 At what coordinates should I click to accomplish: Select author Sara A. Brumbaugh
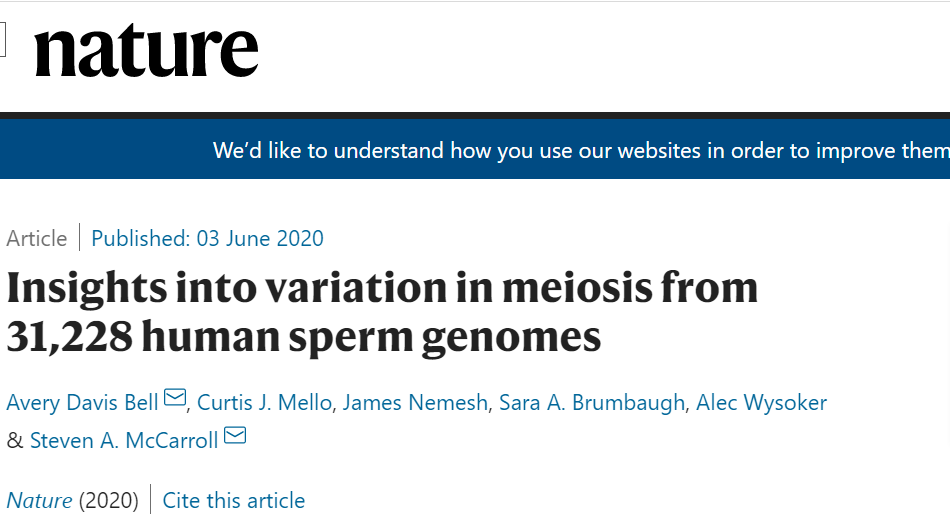pos(592,402)
